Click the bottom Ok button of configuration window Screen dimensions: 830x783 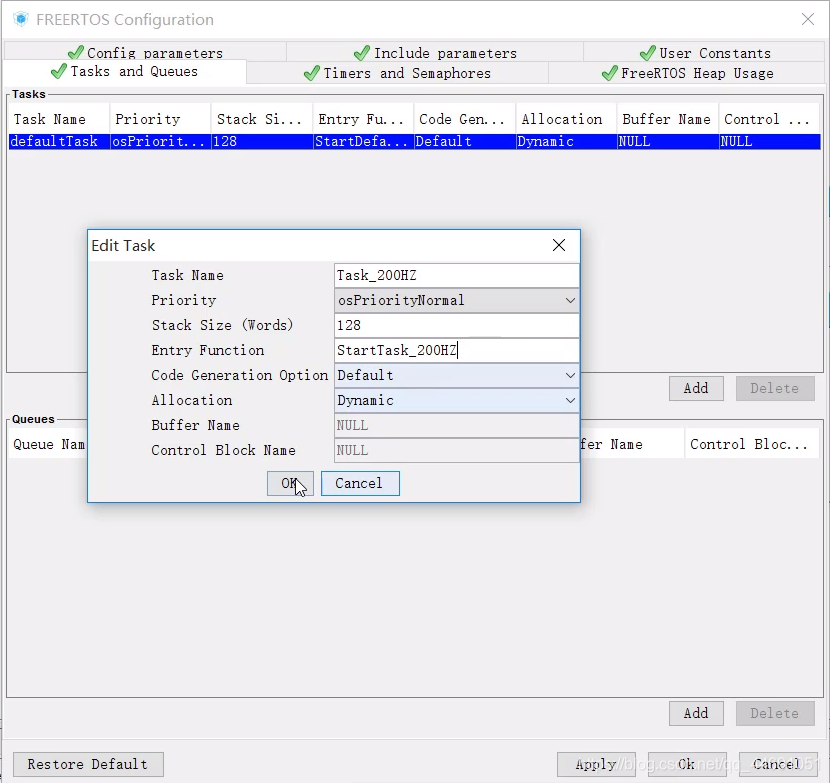click(687, 764)
